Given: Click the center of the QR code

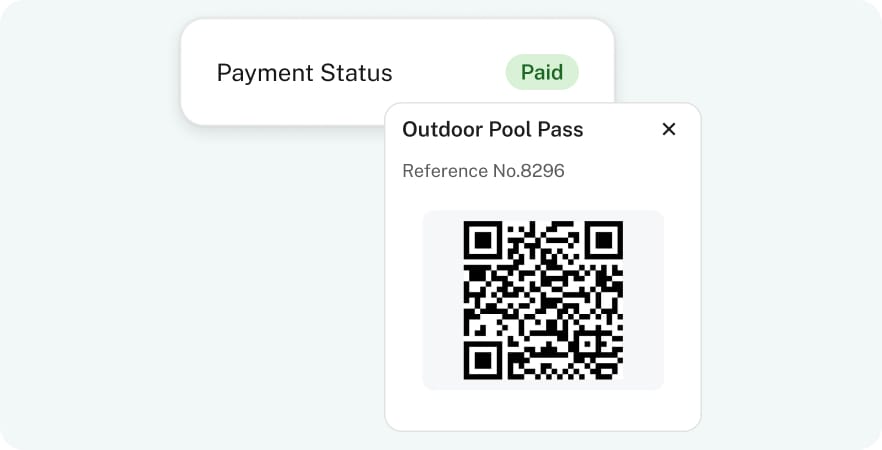Looking at the screenshot, I should pyautogui.click(x=543, y=300).
